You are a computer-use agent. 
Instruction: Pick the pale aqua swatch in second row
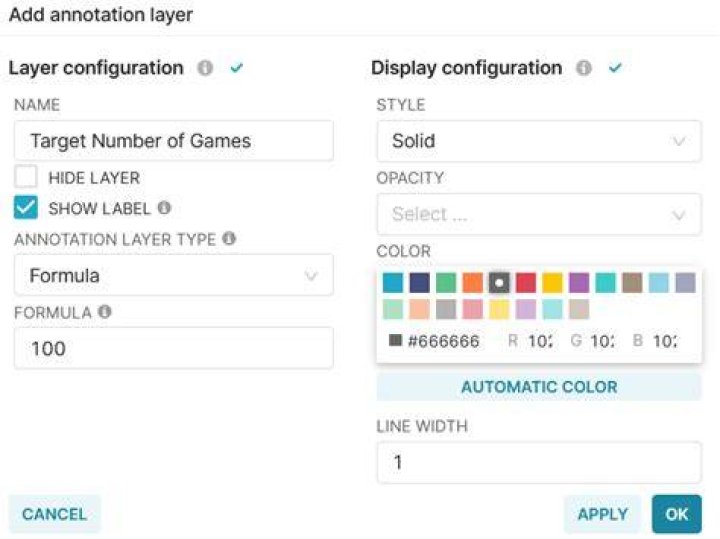tap(552, 309)
